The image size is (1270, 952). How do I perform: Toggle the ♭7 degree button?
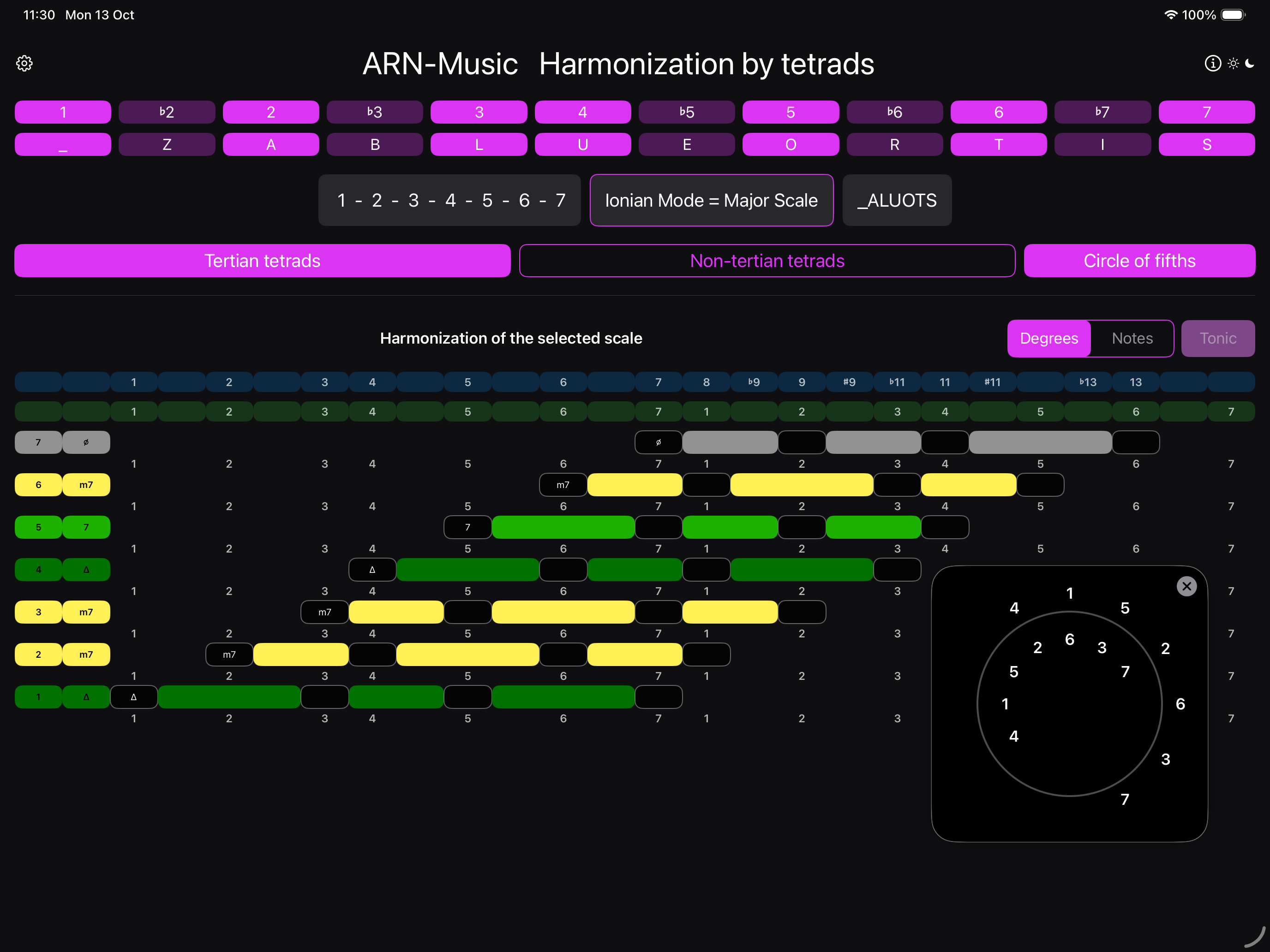pos(1102,112)
